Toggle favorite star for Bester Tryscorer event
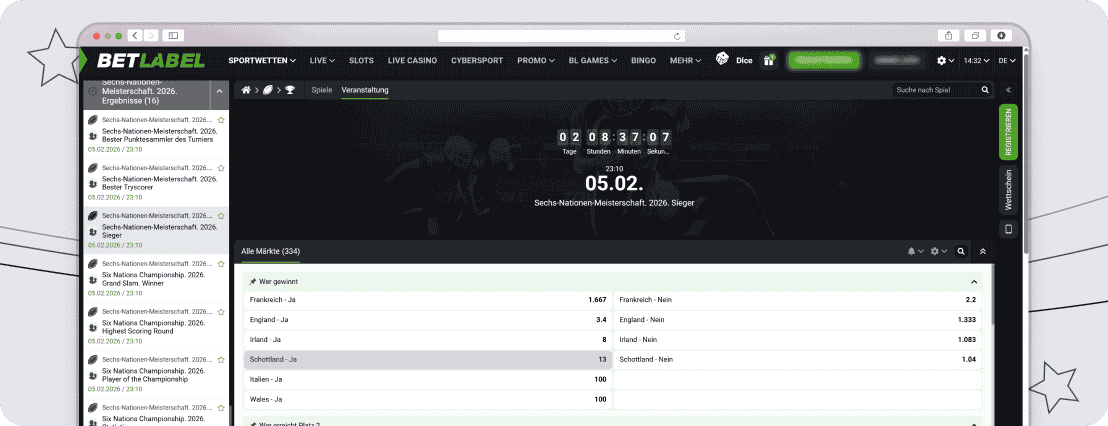1108x426 pixels. point(221,168)
